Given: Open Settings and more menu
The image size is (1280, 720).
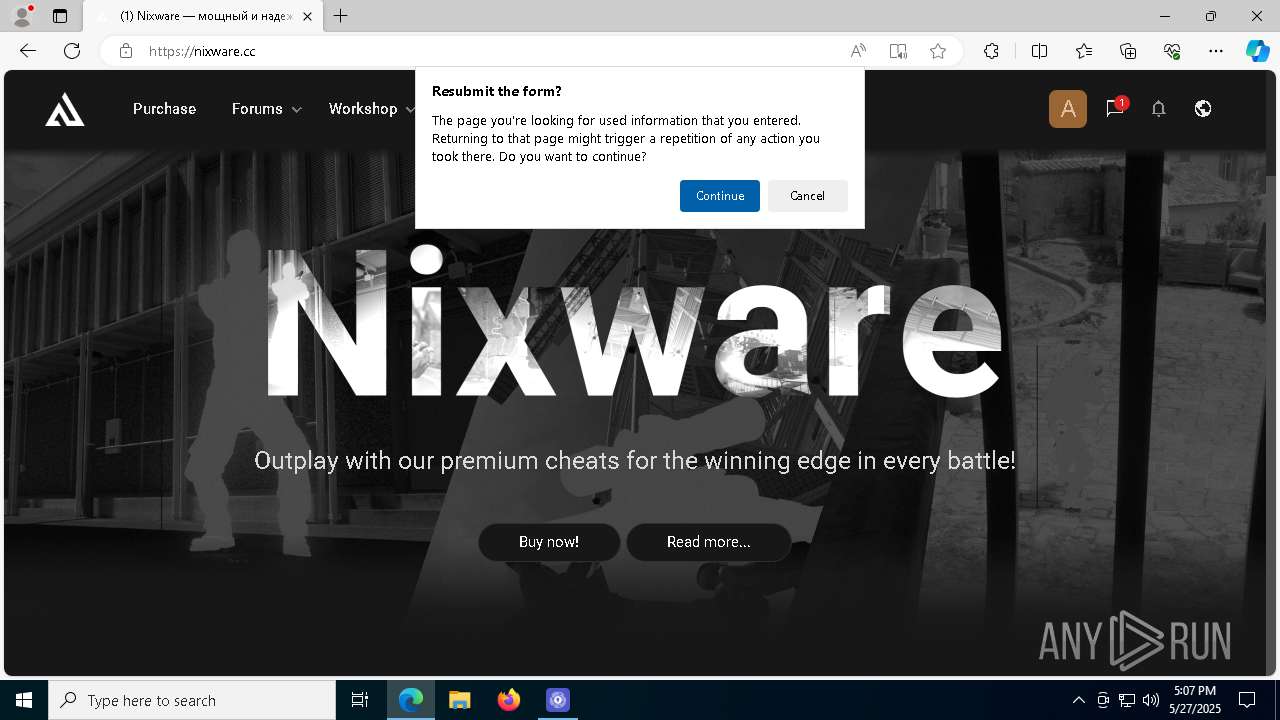Looking at the screenshot, I should click(1216, 51).
